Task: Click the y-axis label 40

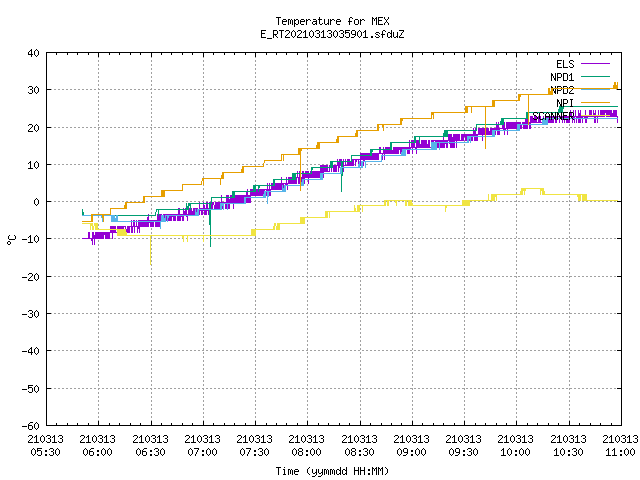Action: click(x=33, y=53)
